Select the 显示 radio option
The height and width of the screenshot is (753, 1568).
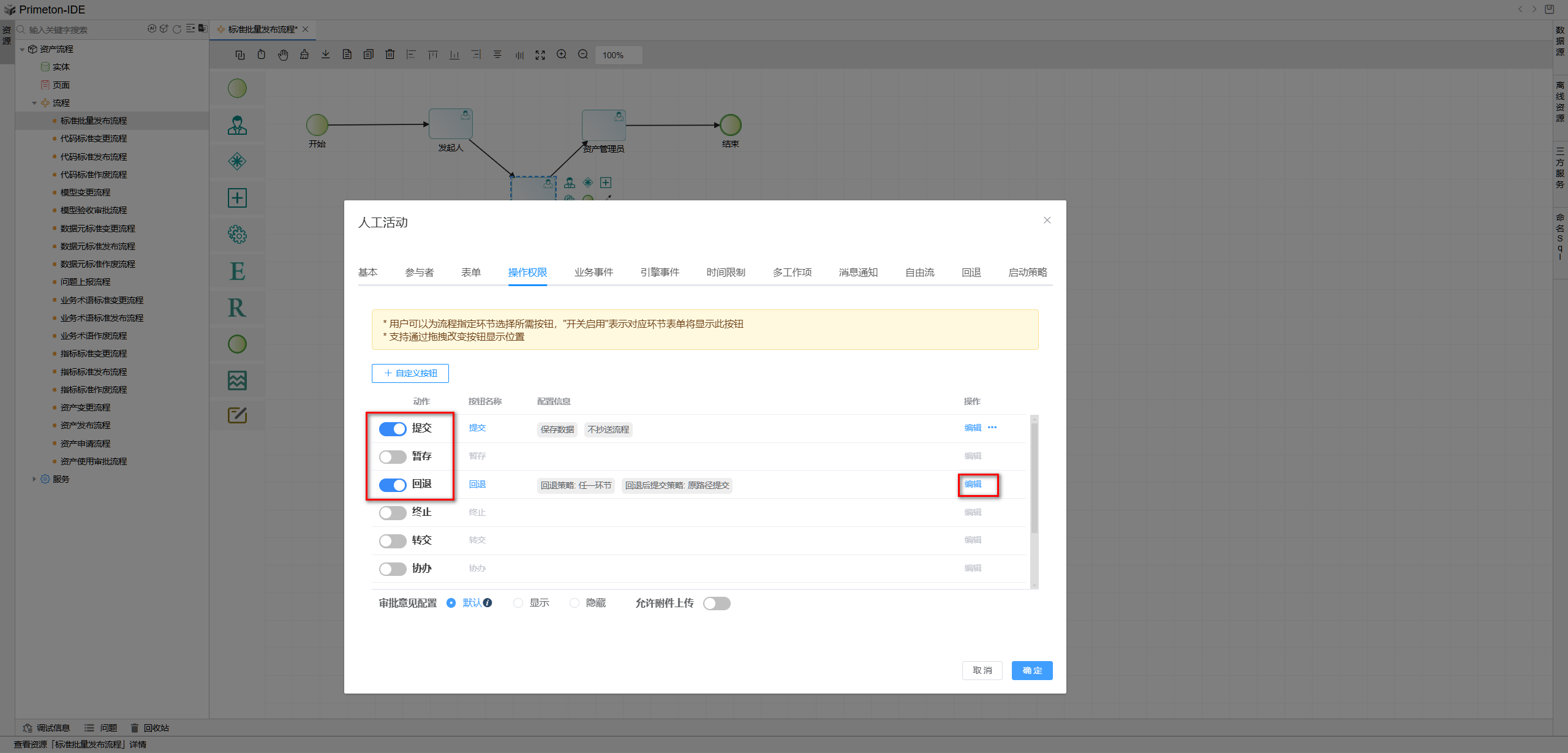coord(518,604)
